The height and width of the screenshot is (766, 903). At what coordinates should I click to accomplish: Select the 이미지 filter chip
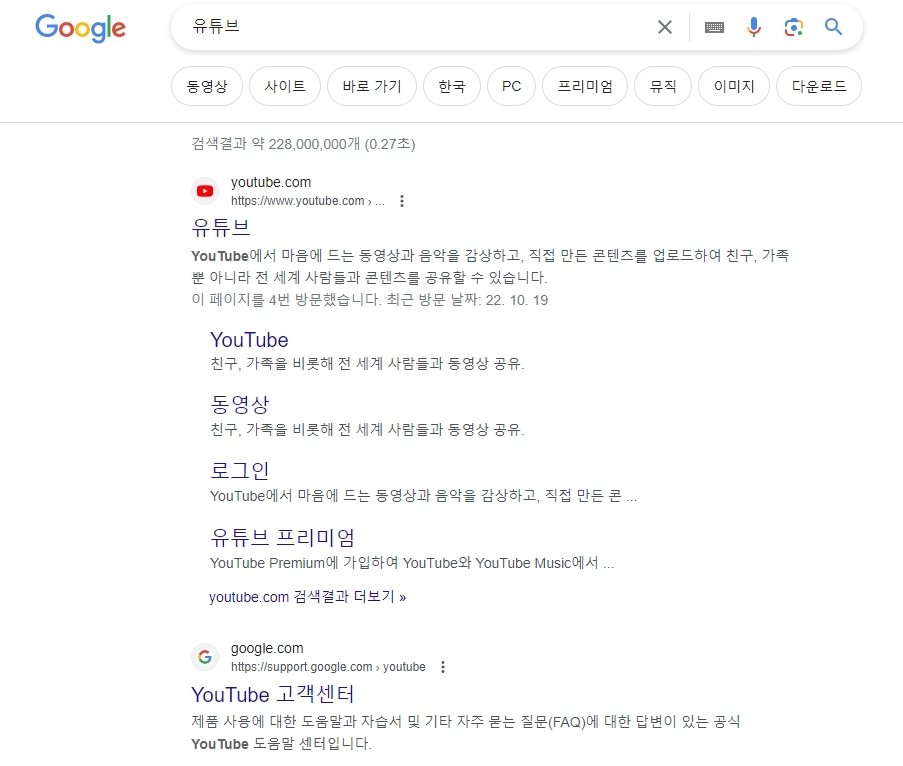(734, 86)
